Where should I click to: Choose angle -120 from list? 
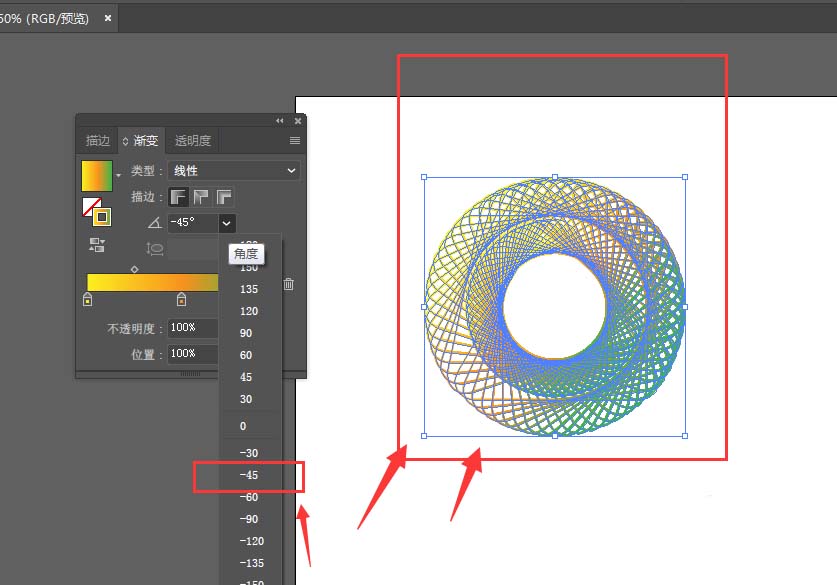click(x=252, y=541)
